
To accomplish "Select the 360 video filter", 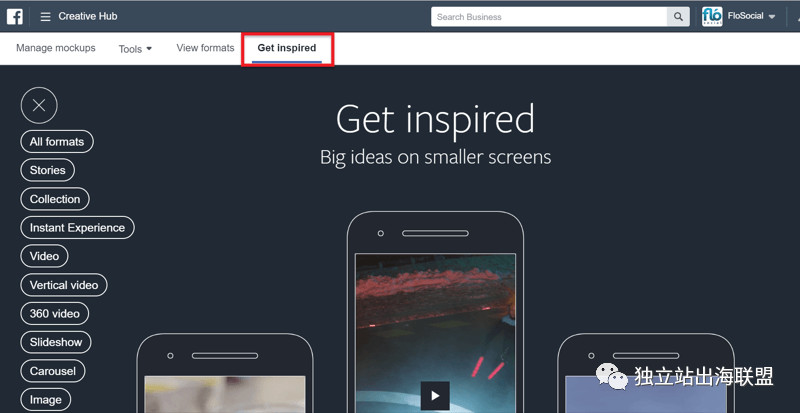I will [x=55, y=313].
